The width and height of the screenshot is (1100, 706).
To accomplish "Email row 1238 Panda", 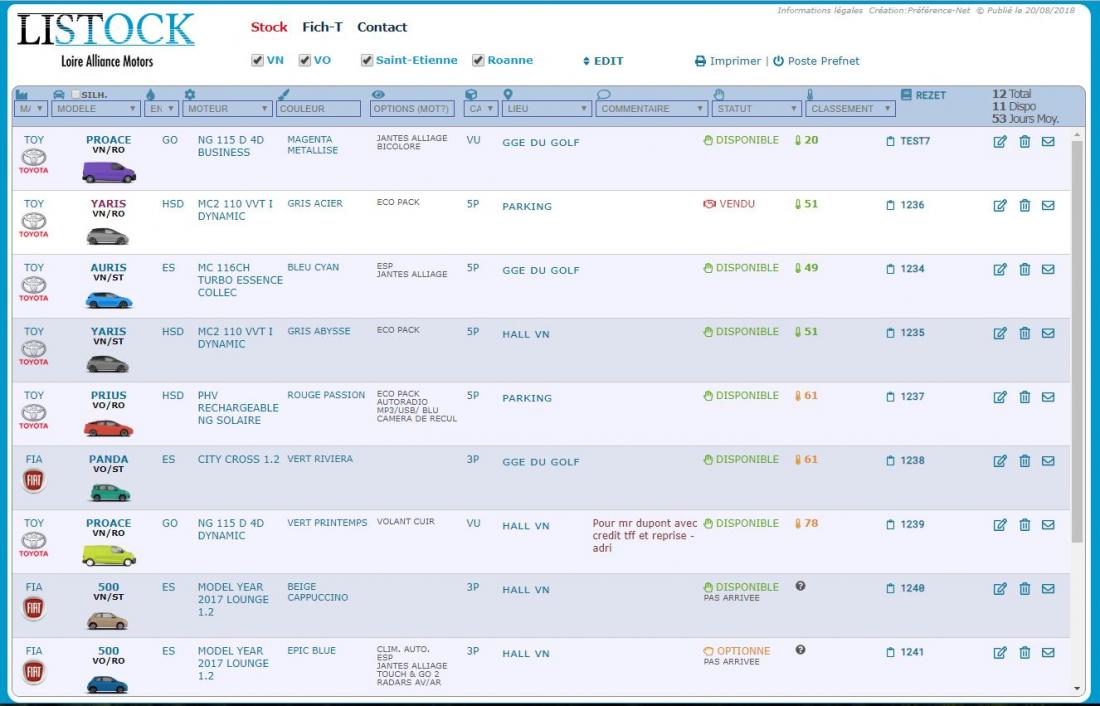I will point(1047,461).
